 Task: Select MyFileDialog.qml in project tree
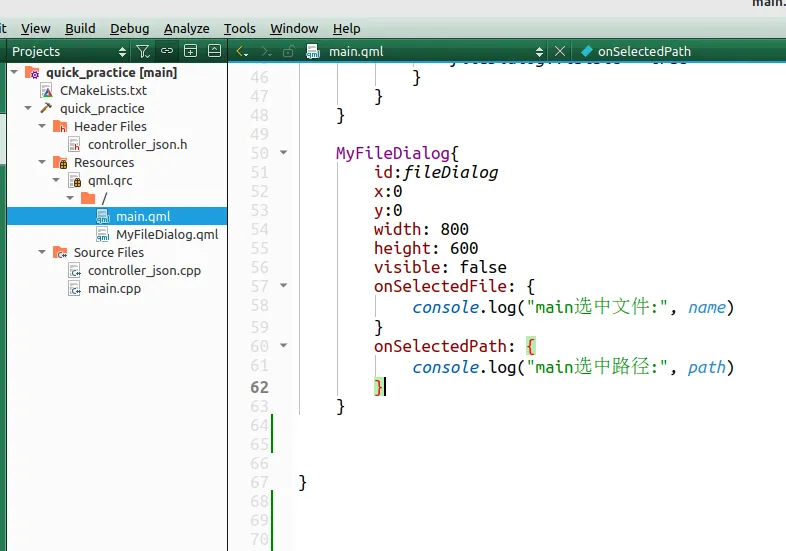(x=167, y=235)
